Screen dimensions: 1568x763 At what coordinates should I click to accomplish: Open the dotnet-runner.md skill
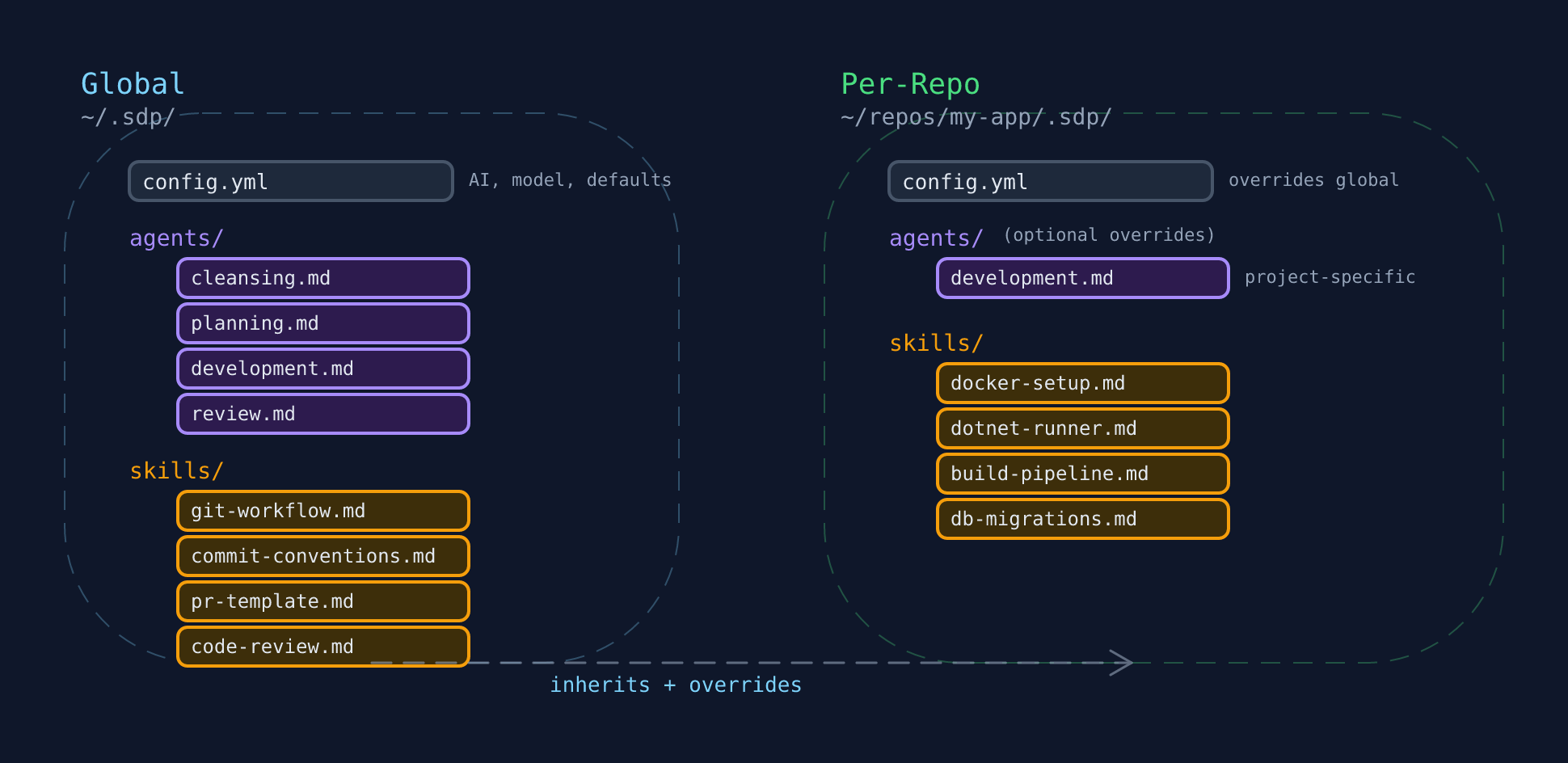[x=1082, y=428]
